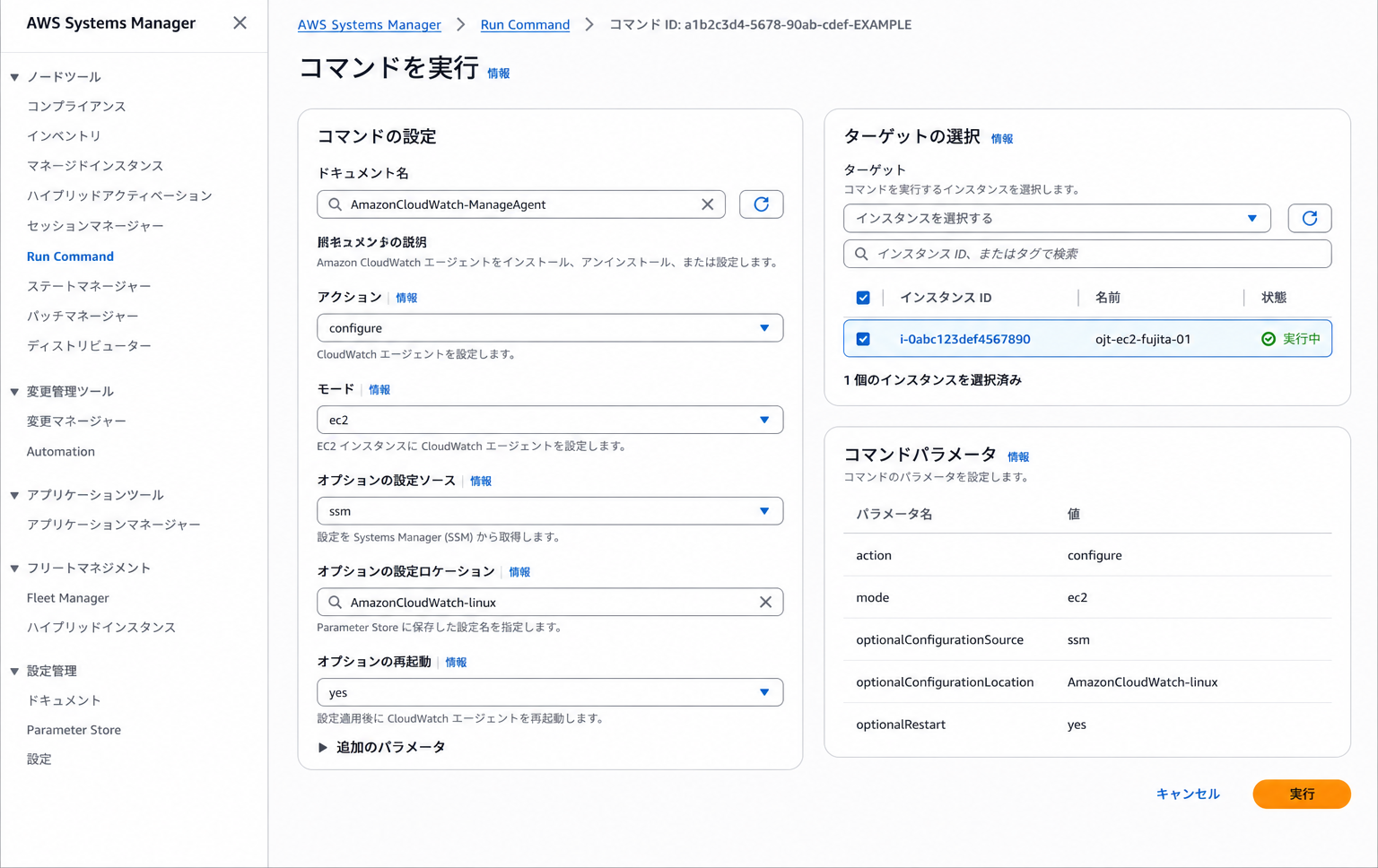The width and height of the screenshot is (1378, 868).
Task: Open ステートマネージャー in the sidebar
Action: [x=89, y=286]
